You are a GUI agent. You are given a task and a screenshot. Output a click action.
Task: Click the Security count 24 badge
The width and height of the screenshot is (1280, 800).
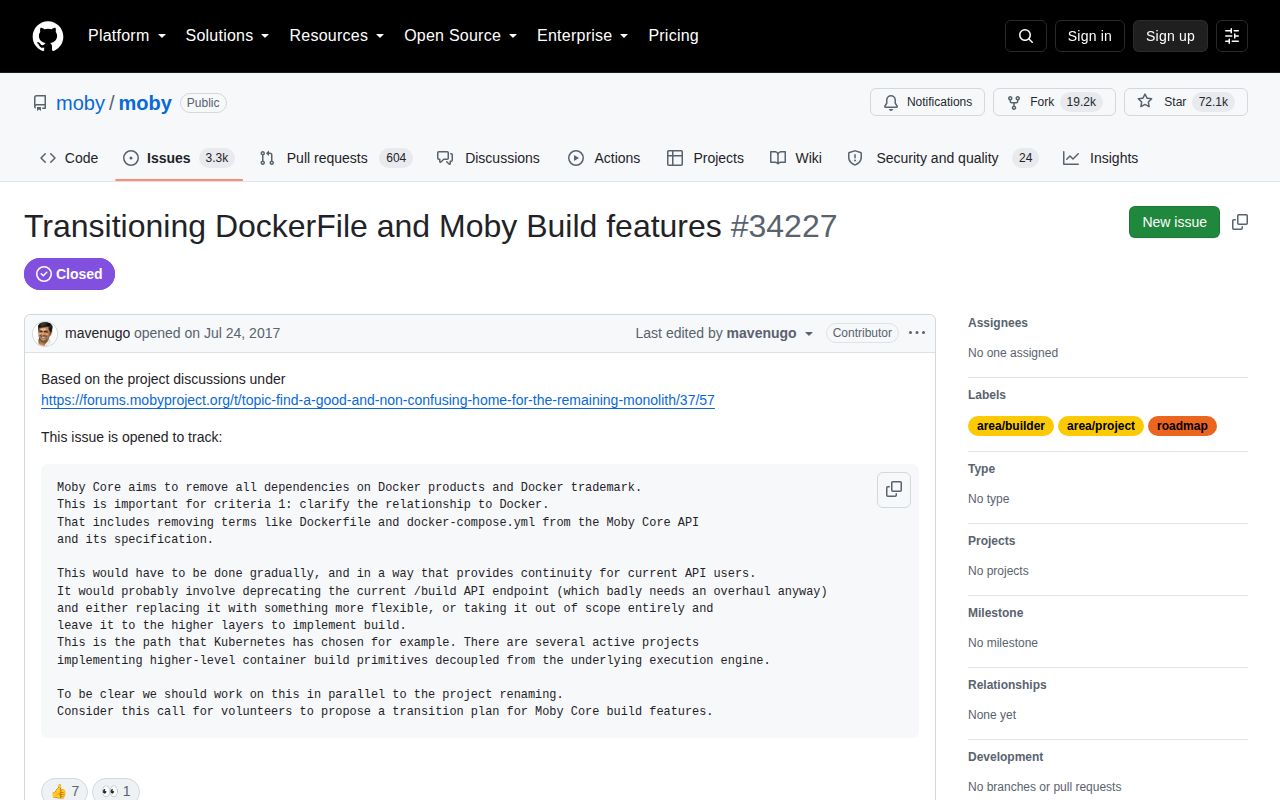point(1025,158)
